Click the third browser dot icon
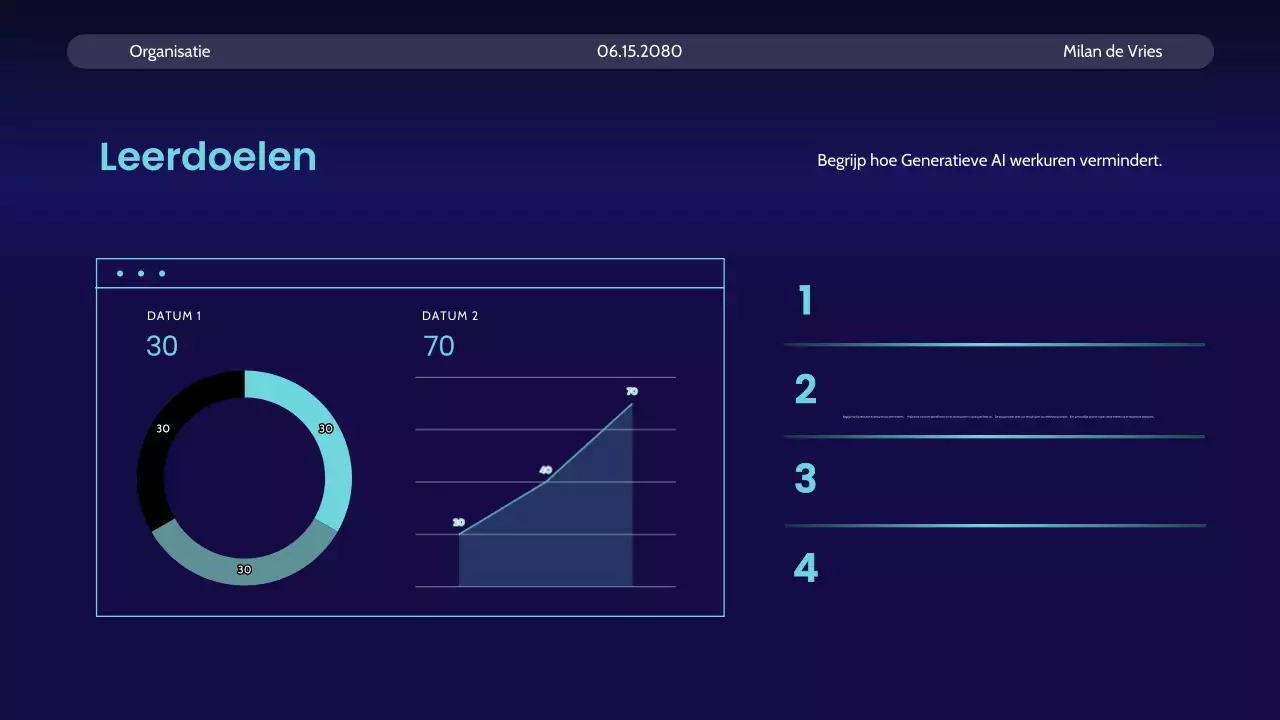This screenshot has height=720, width=1280. coord(161,273)
